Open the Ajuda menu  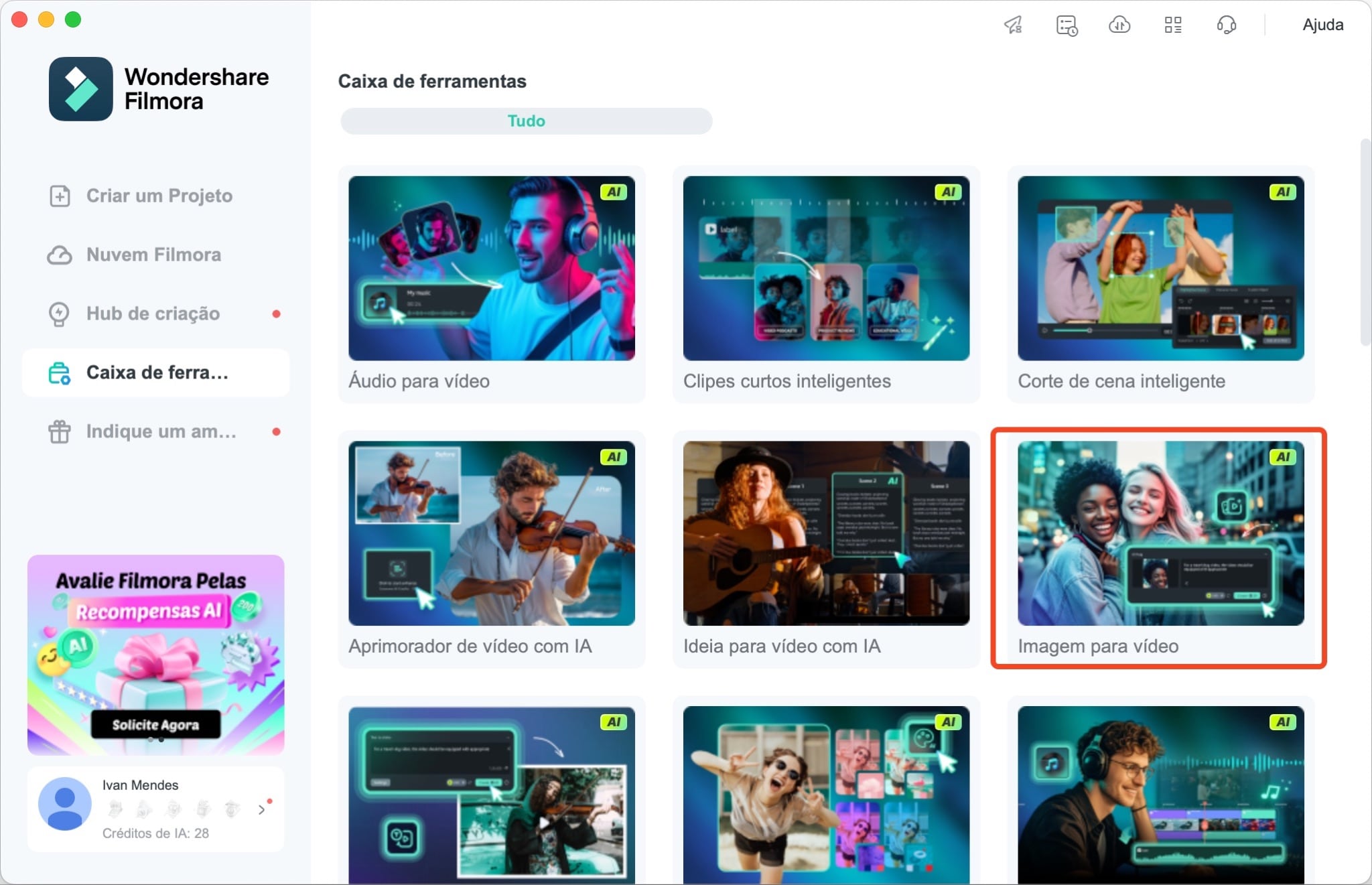point(1322,25)
